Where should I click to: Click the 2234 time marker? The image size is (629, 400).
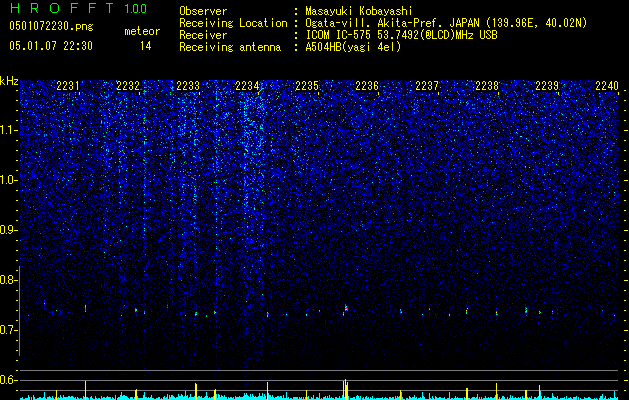[247, 86]
